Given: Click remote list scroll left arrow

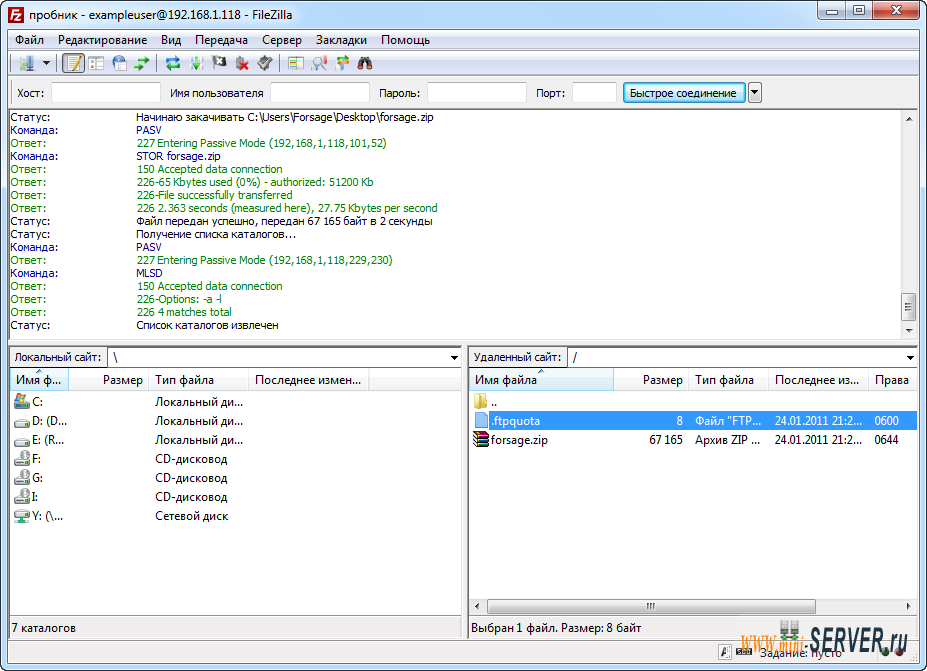Looking at the screenshot, I should click(x=478, y=606).
